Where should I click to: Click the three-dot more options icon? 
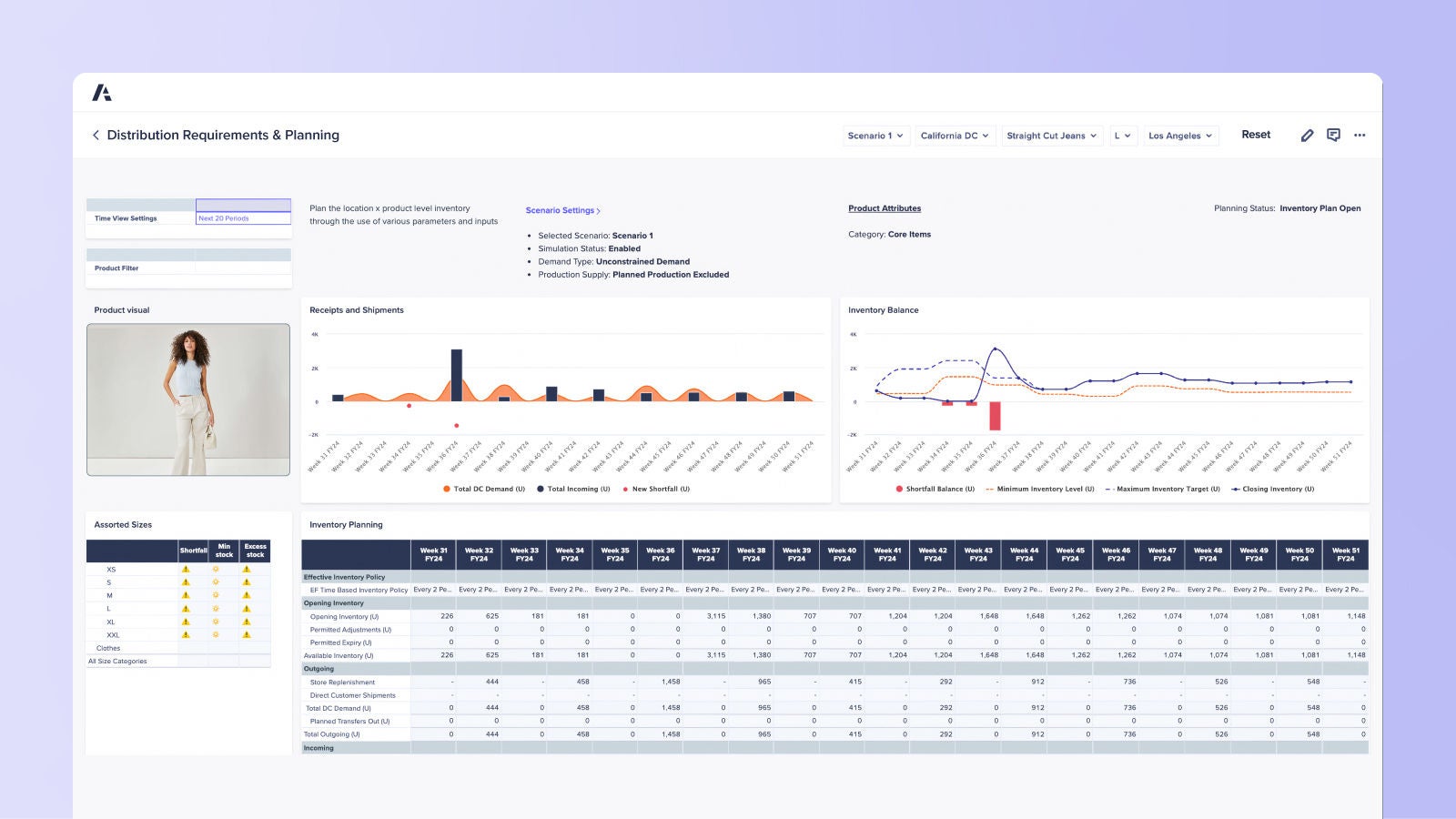pyautogui.click(x=1360, y=135)
